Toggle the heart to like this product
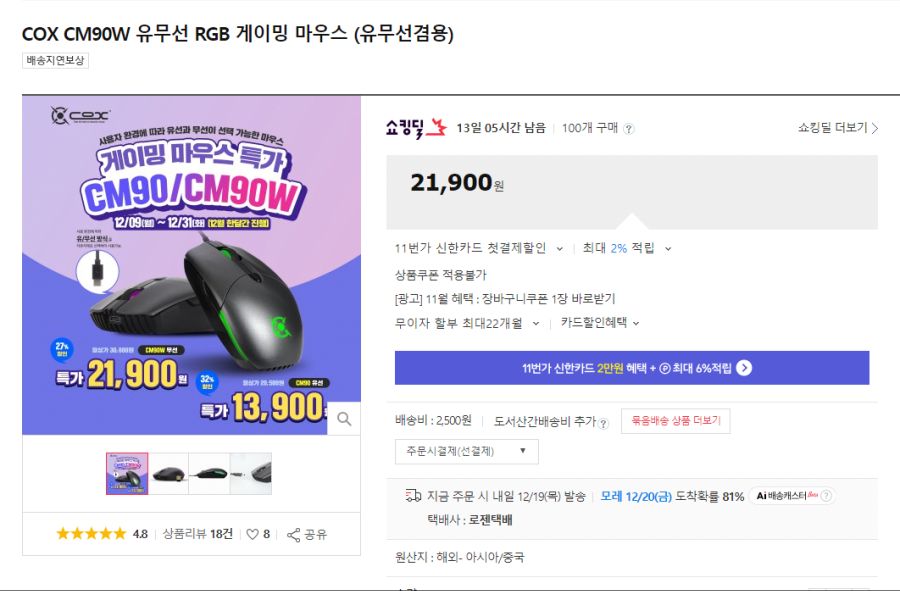The image size is (900, 591). [253, 533]
